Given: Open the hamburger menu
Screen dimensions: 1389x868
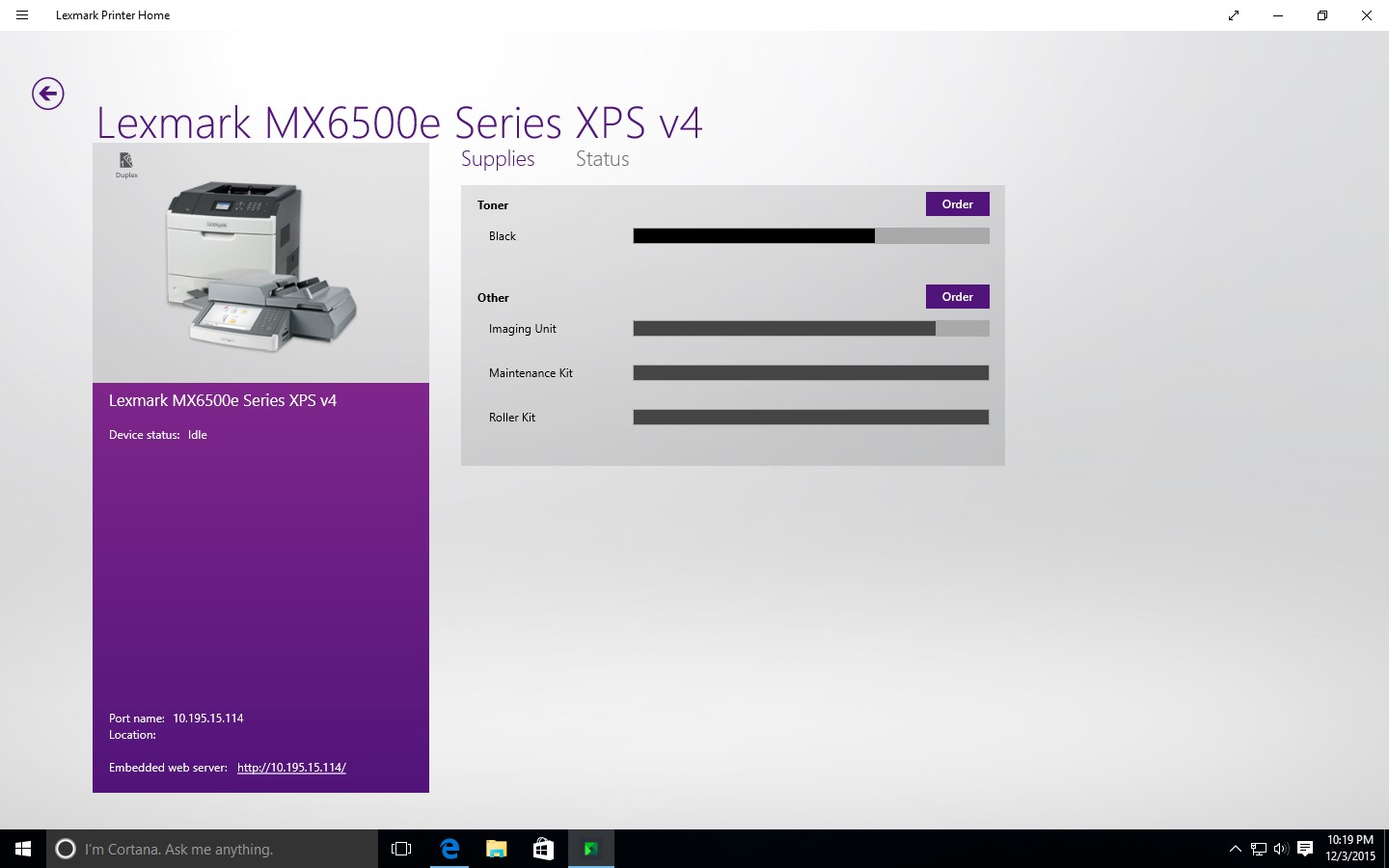Looking at the screenshot, I should pyautogui.click(x=22, y=15).
